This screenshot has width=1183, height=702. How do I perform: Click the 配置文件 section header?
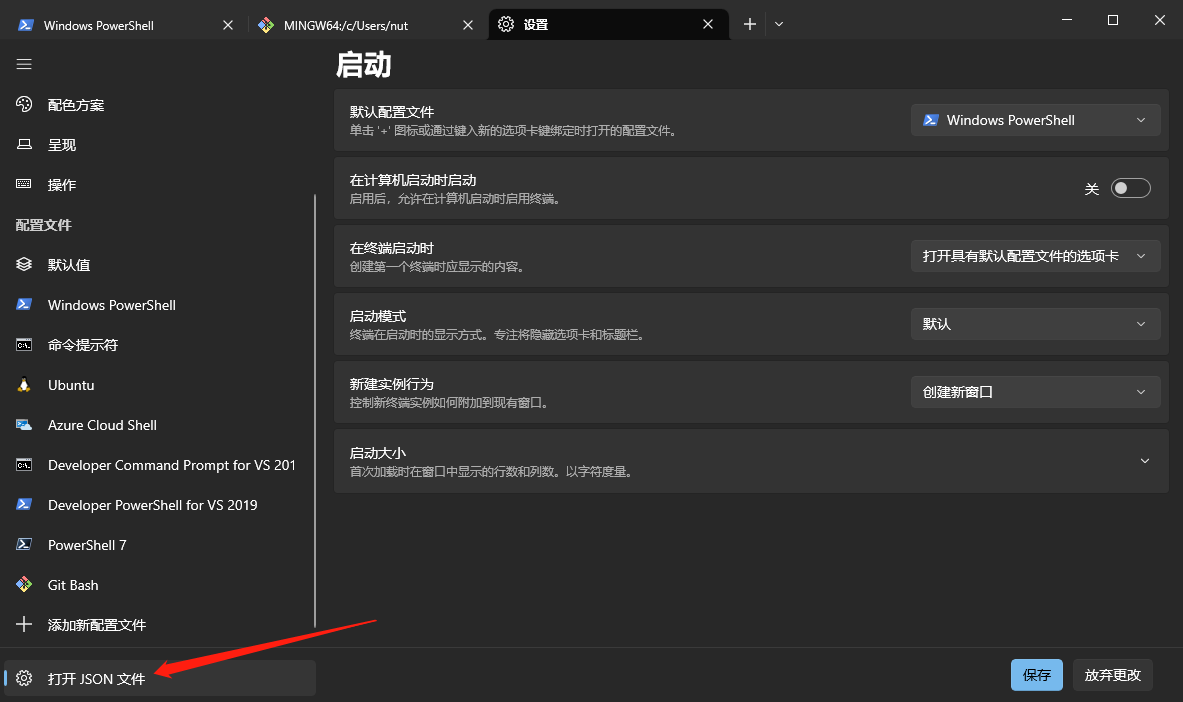coord(44,225)
